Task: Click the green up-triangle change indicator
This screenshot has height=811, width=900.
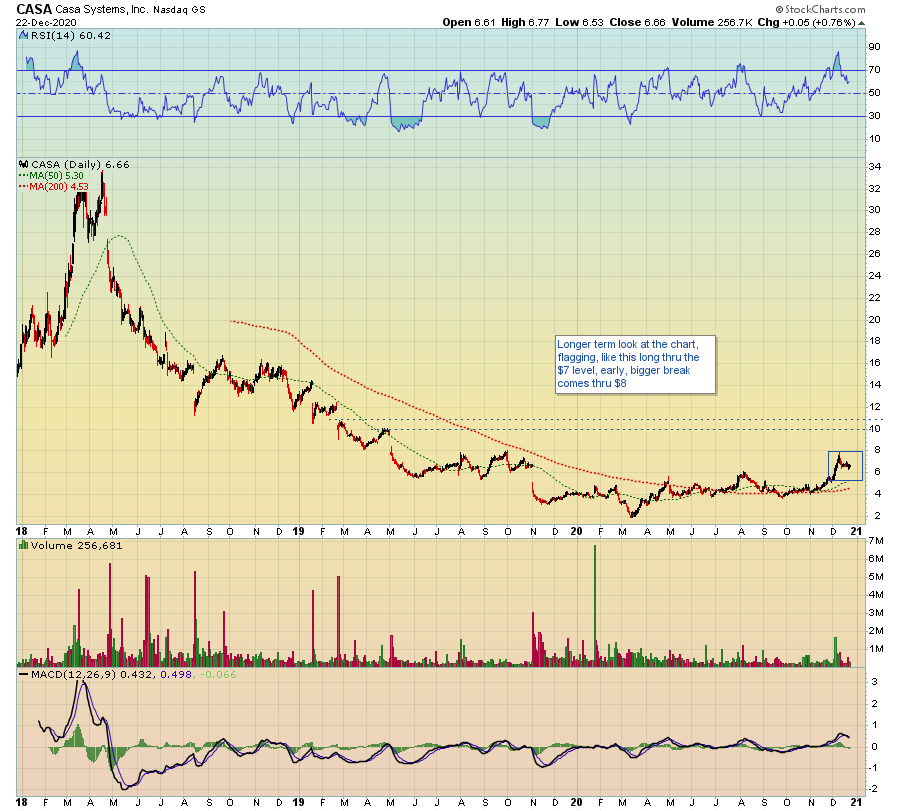Action: pyautogui.click(x=862, y=24)
